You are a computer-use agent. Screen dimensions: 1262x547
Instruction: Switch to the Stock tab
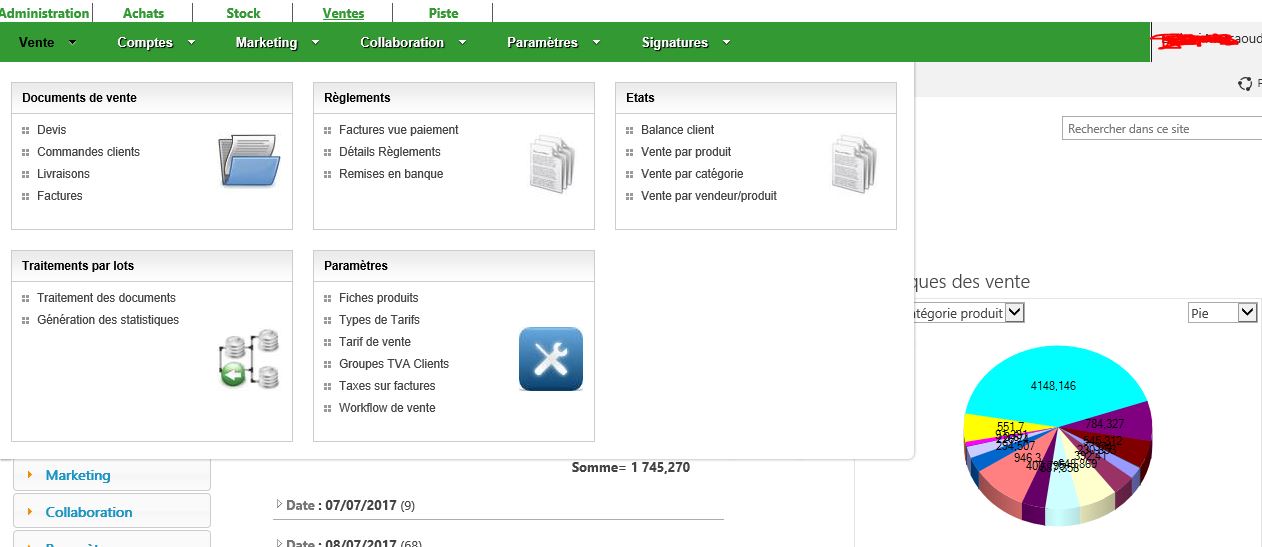(243, 13)
